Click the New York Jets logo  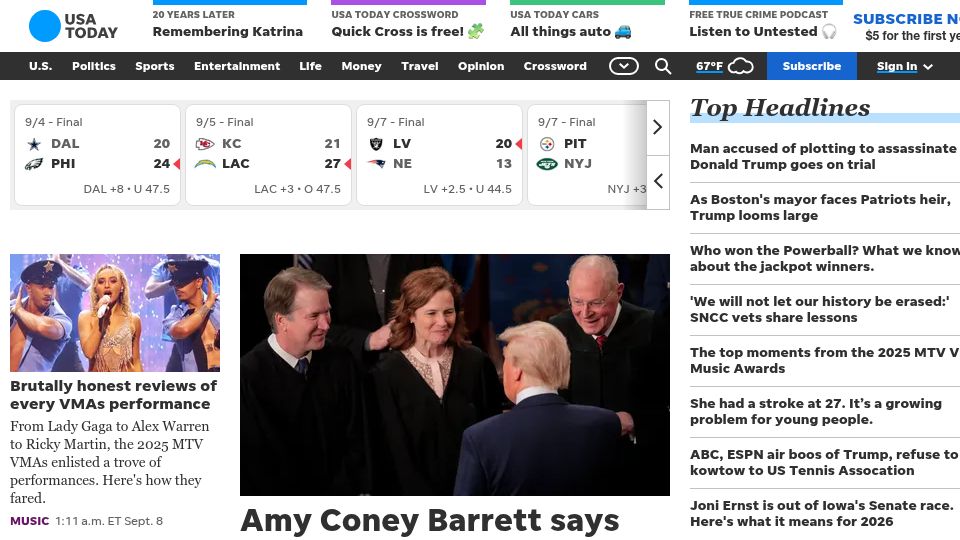pos(547,163)
